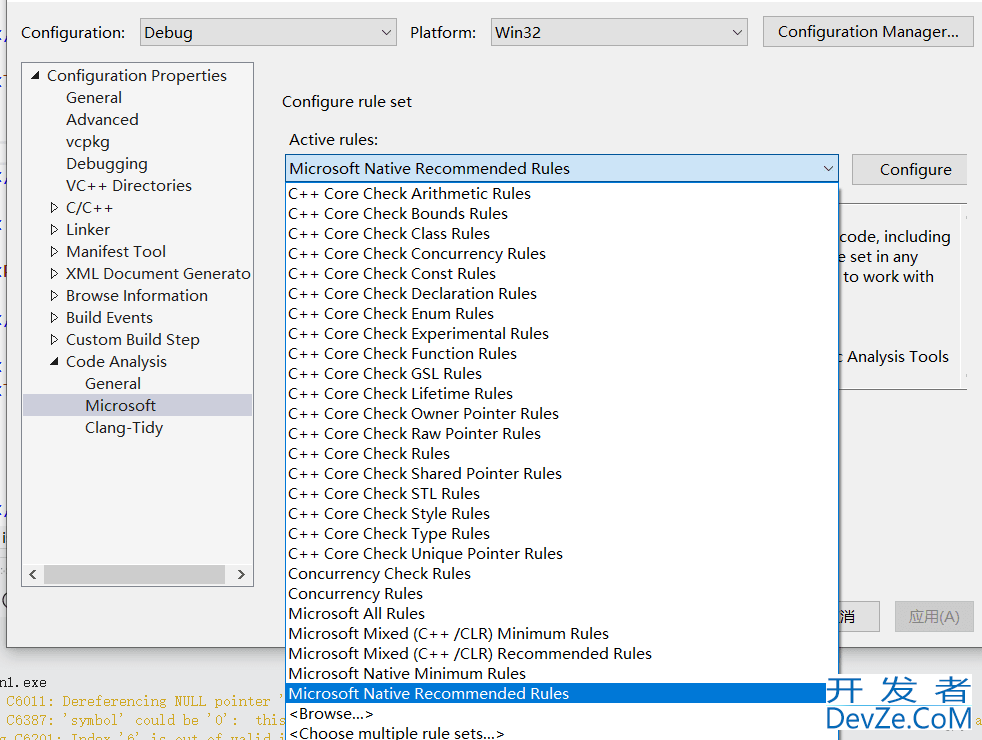Image resolution: width=982 pixels, height=740 pixels.
Task: Click the C6387 symbol warning line
Action: pos(145,721)
